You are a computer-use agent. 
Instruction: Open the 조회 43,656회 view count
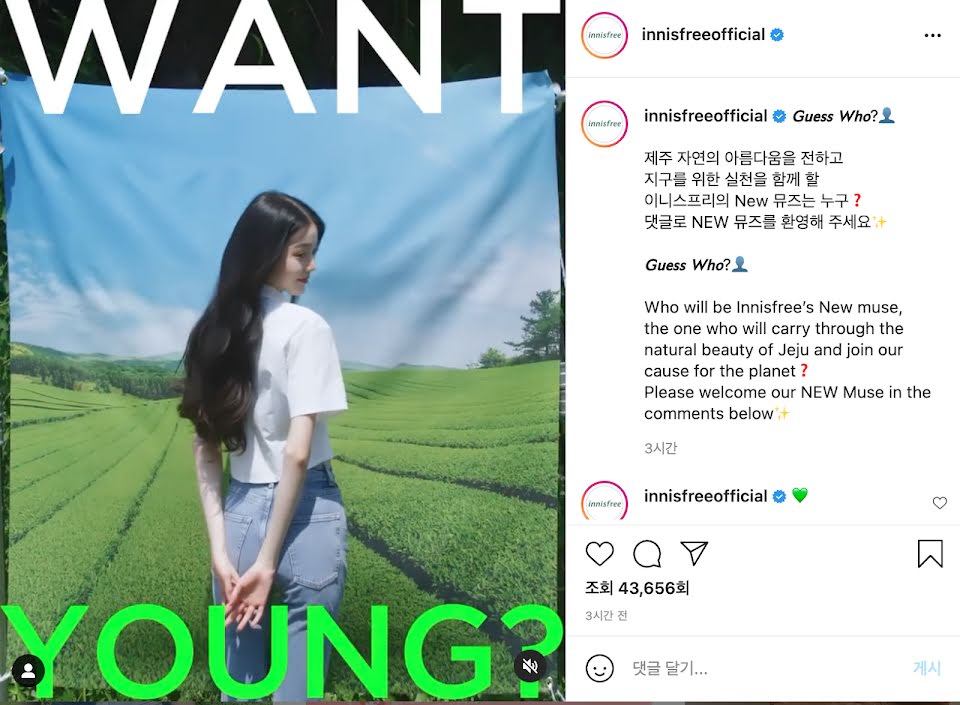pos(637,588)
